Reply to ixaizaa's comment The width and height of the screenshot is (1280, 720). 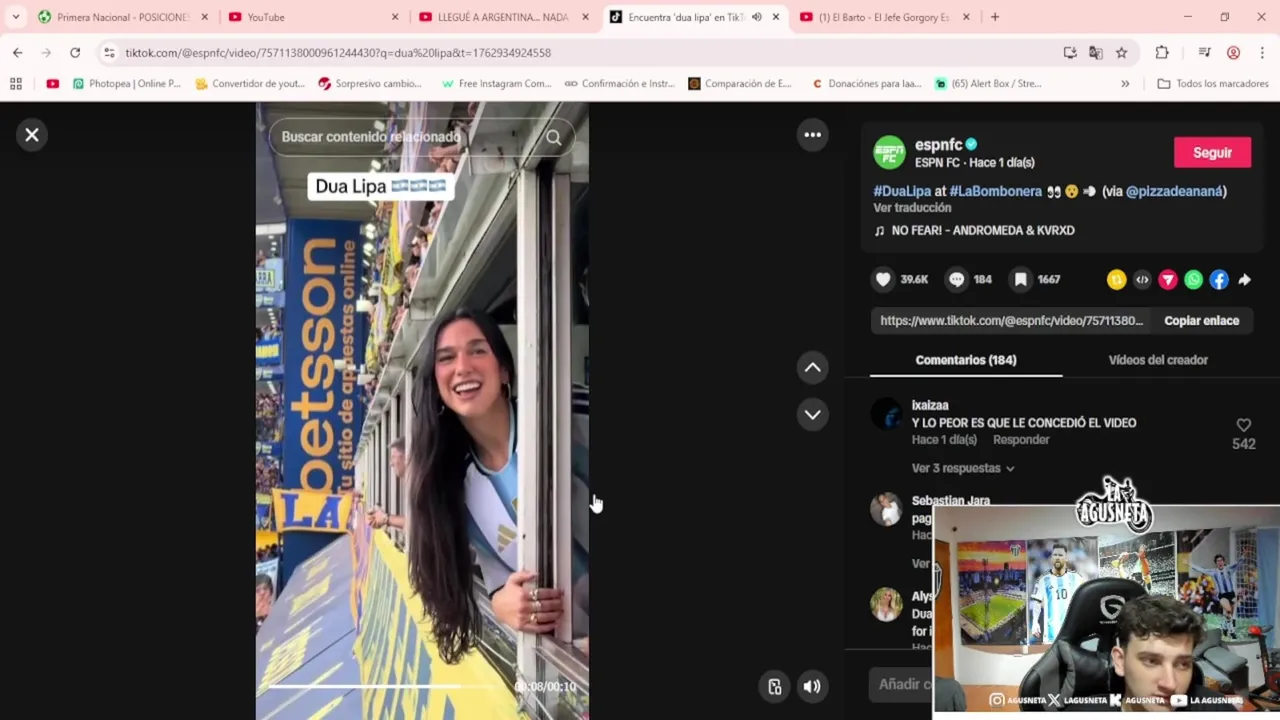1021,440
